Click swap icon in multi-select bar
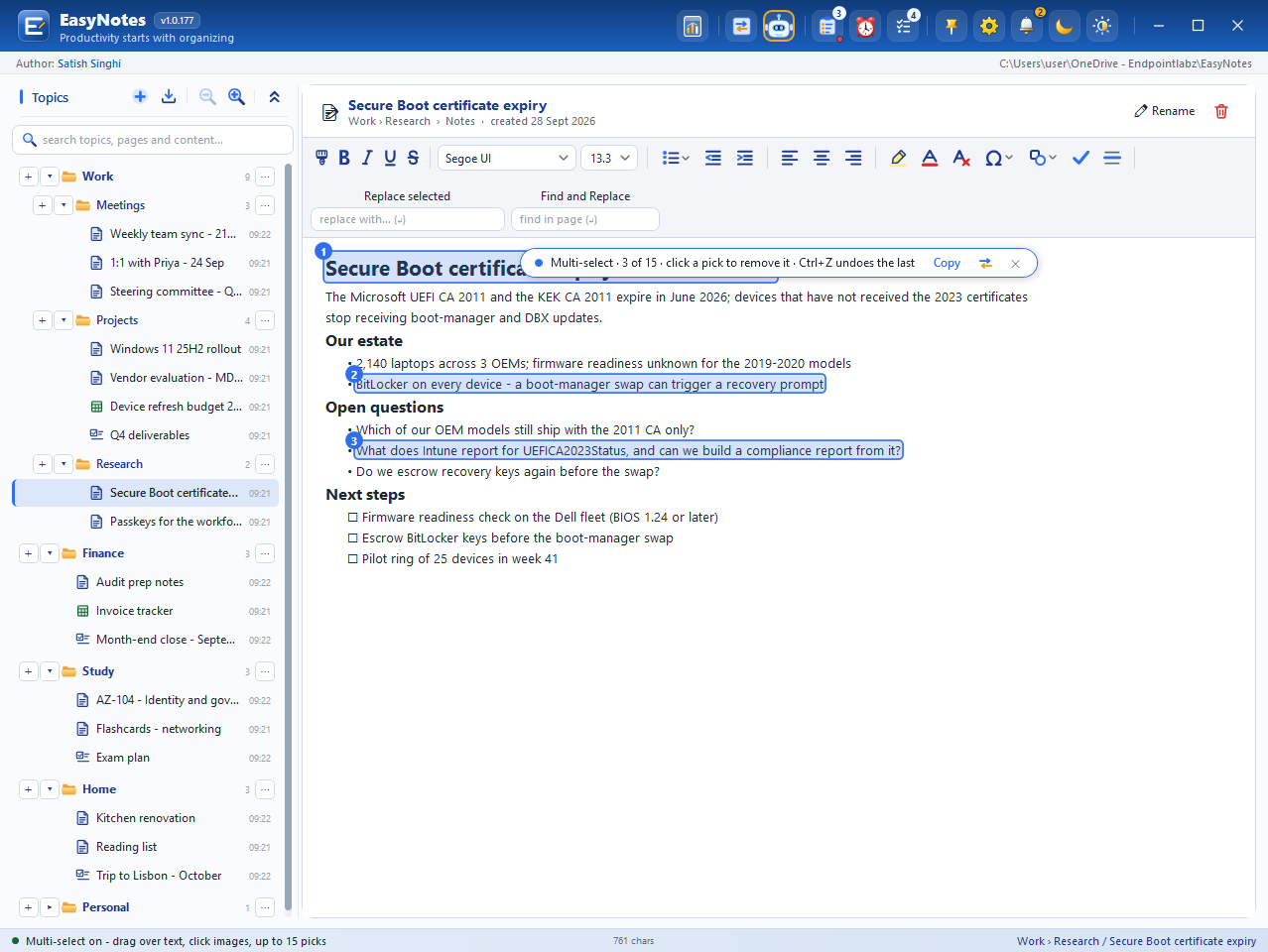This screenshot has height=952, width=1268. [985, 263]
